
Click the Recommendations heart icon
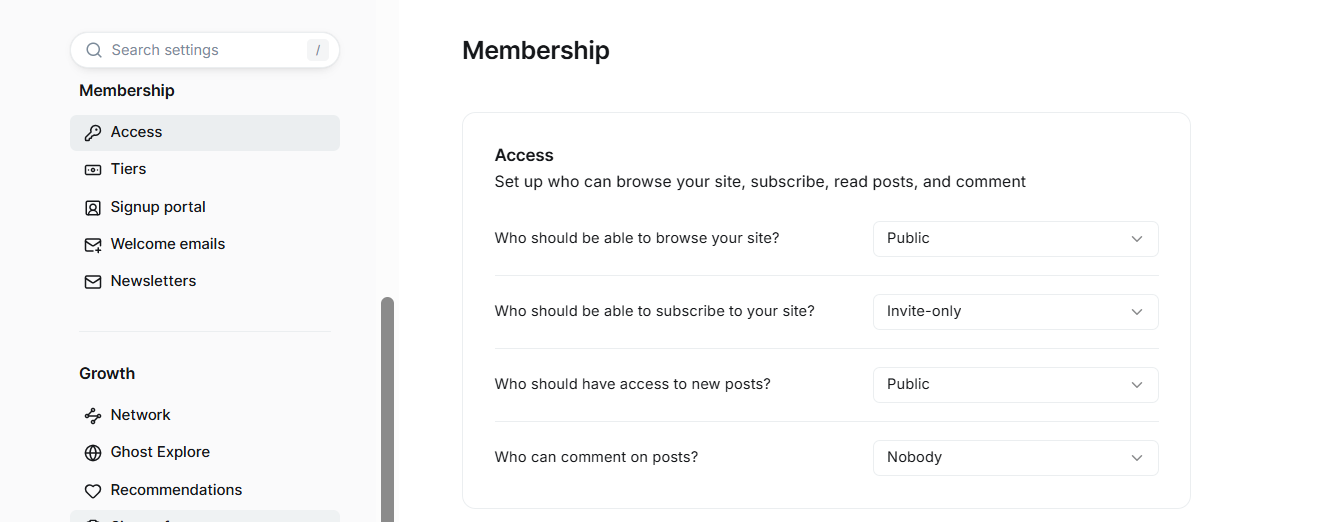tap(93, 491)
